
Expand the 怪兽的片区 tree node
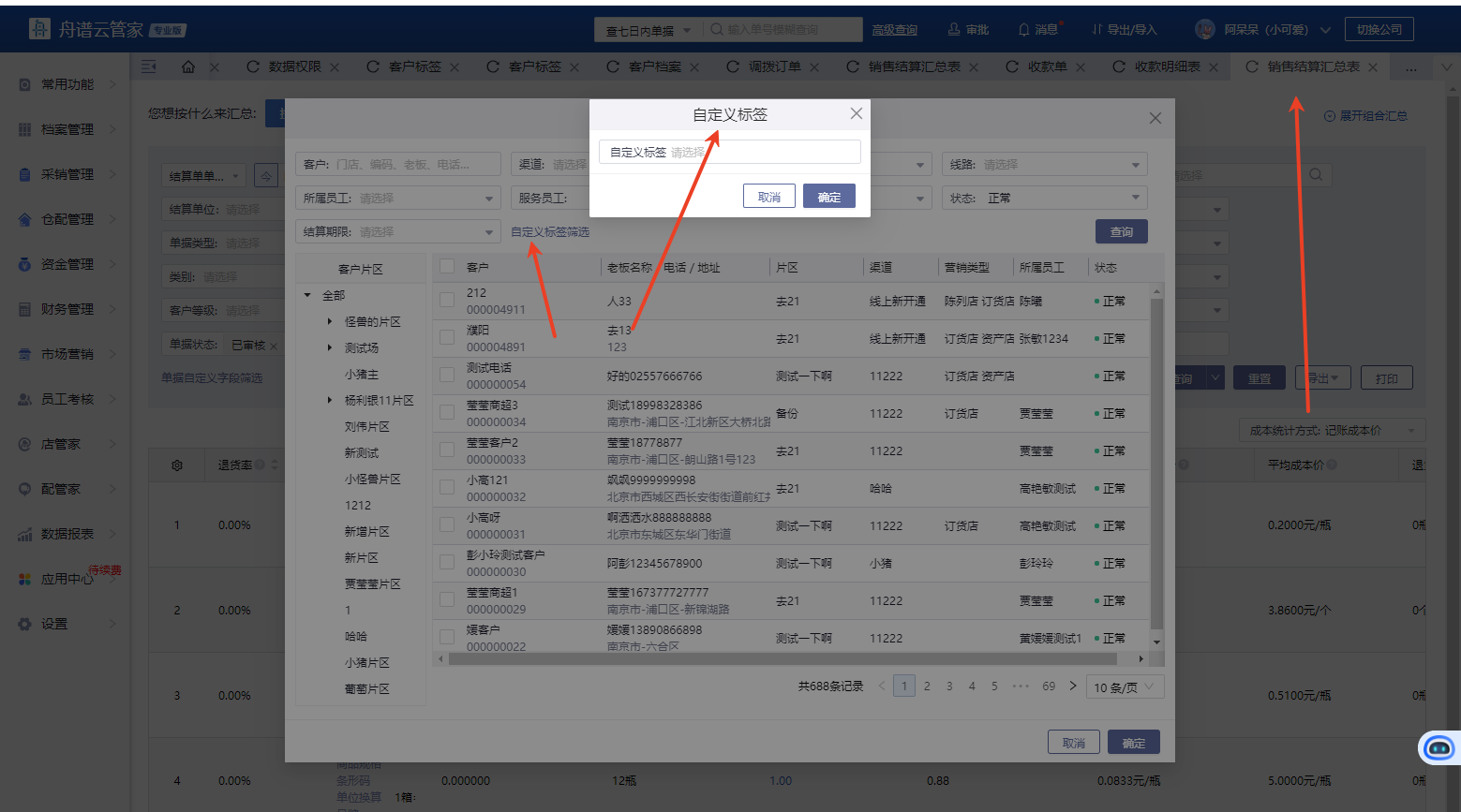(x=330, y=322)
